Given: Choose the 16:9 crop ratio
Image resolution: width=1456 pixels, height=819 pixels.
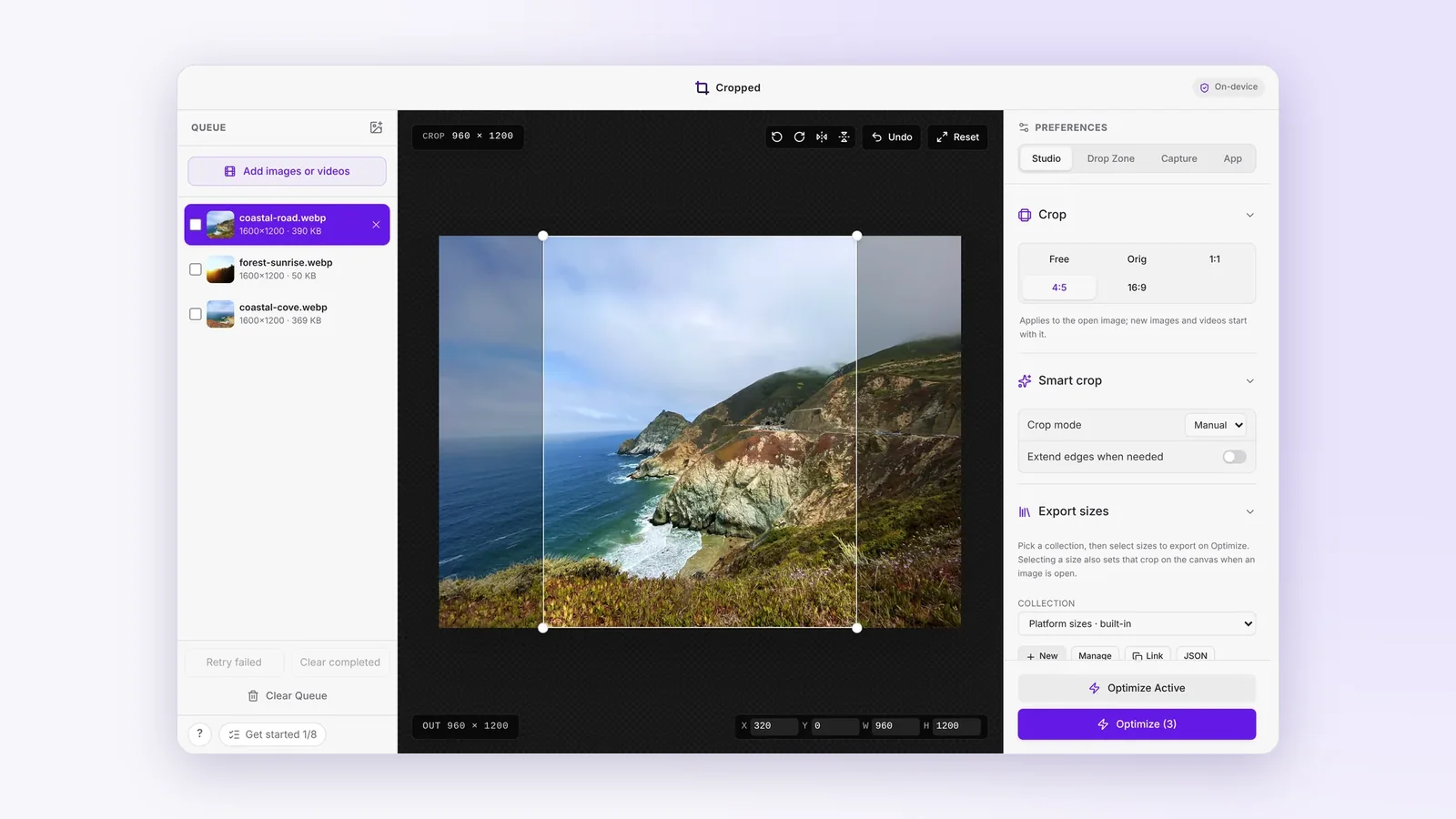Looking at the screenshot, I should 1137,288.
